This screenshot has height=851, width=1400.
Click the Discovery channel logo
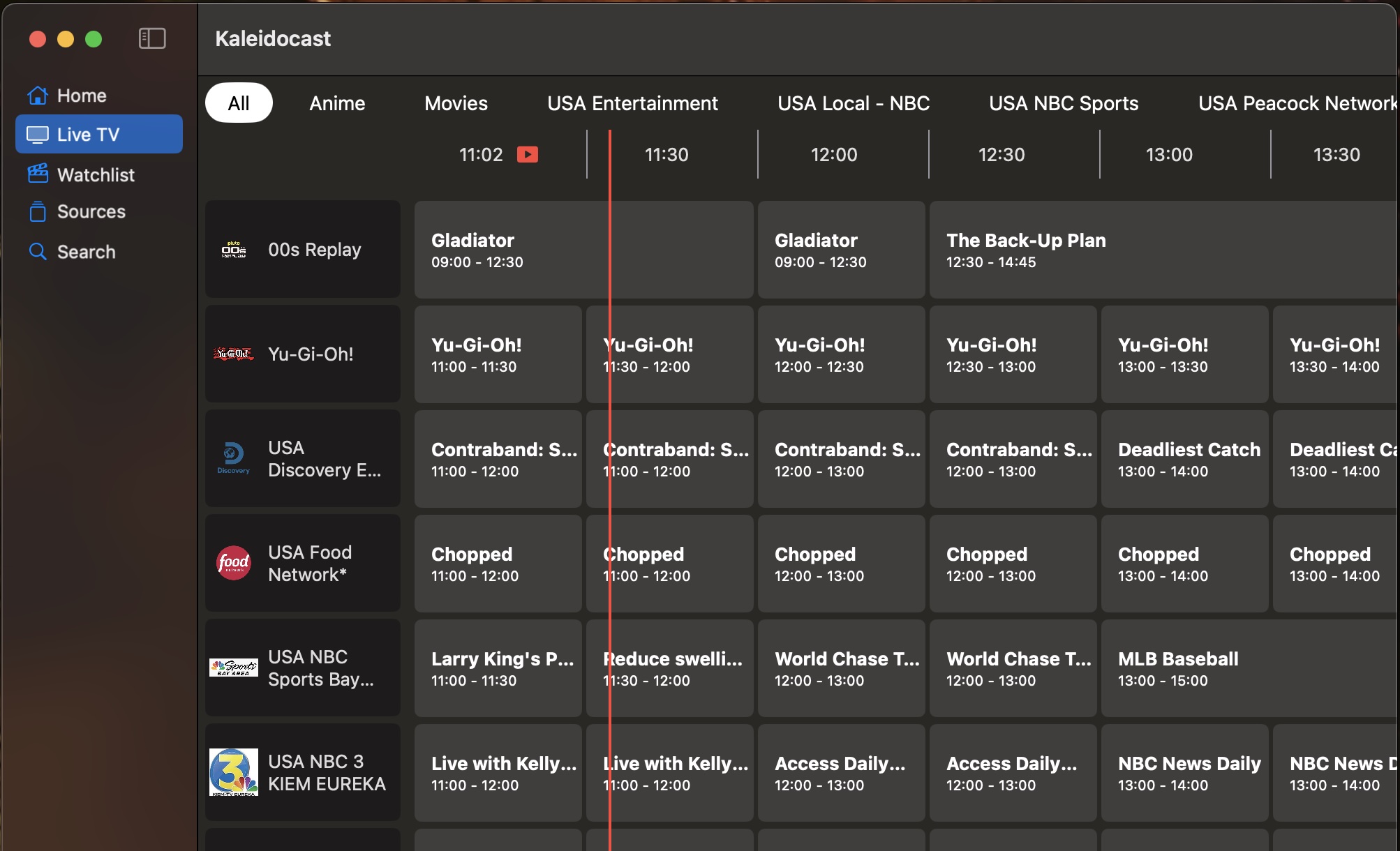[234, 458]
